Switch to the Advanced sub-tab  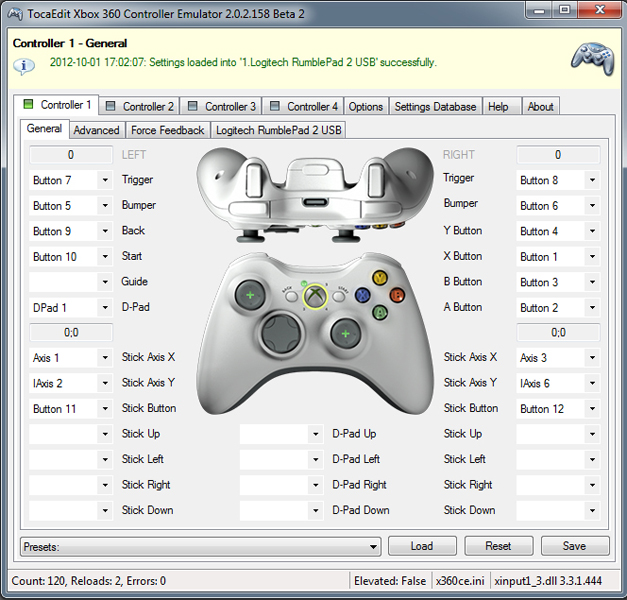[x=96, y=130]
